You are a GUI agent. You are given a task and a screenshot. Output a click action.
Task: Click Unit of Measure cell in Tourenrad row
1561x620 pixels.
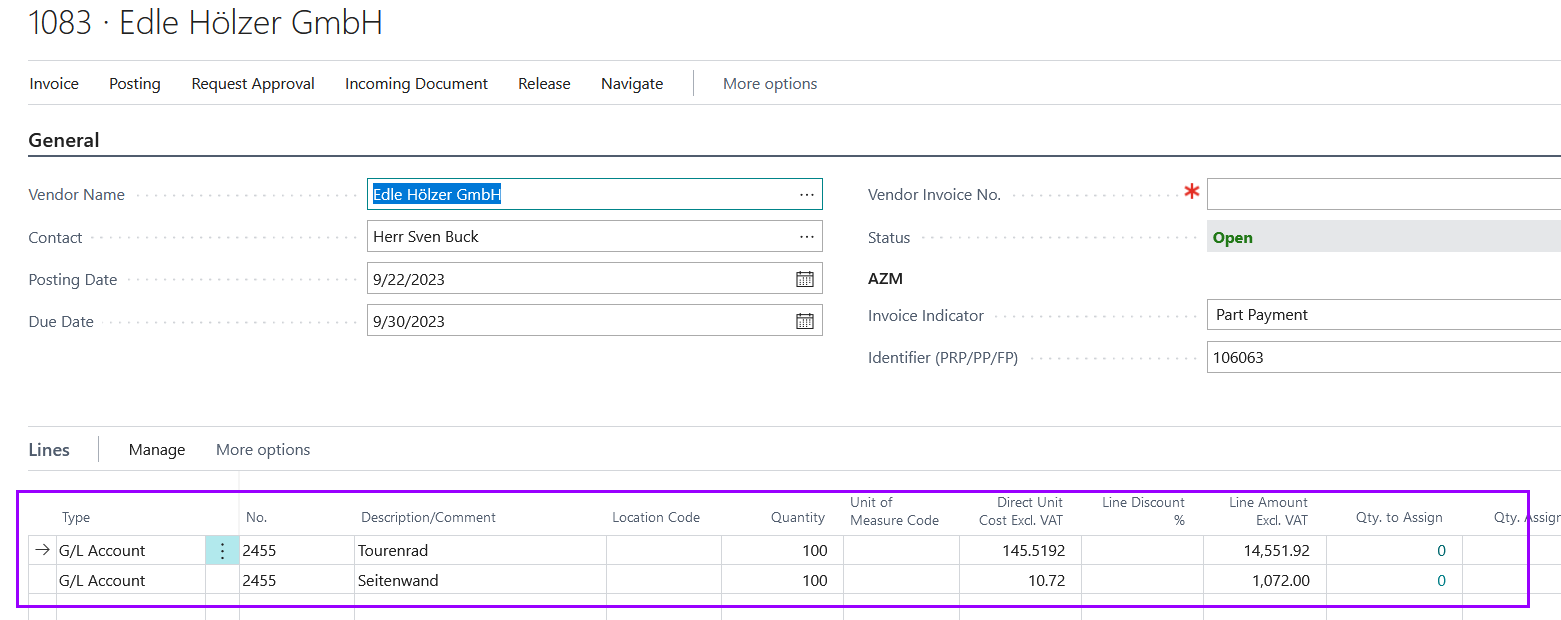tap(901, 551)
